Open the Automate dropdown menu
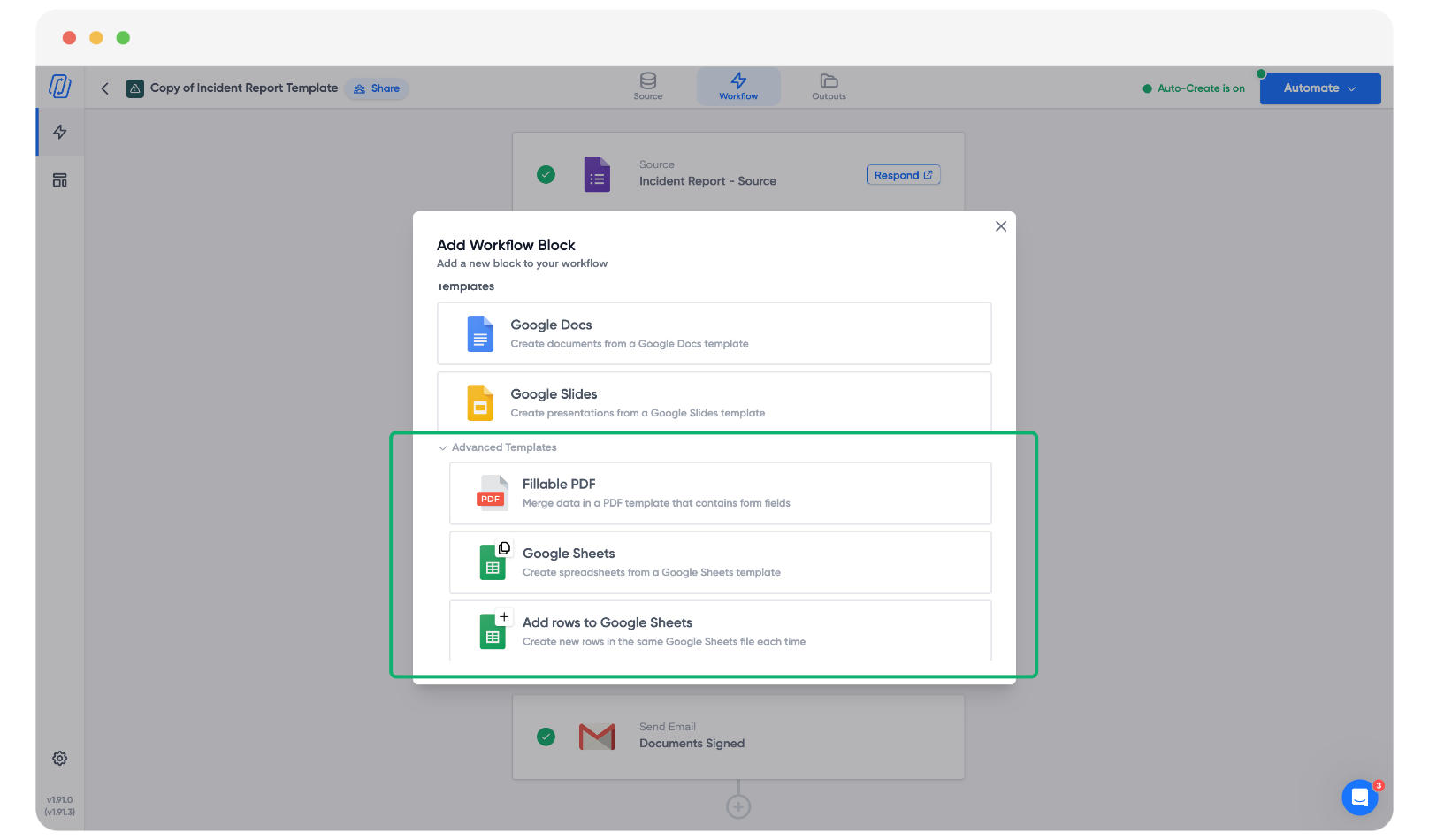Screen dimensions: 1429x840 click(x=1319, y=88)
